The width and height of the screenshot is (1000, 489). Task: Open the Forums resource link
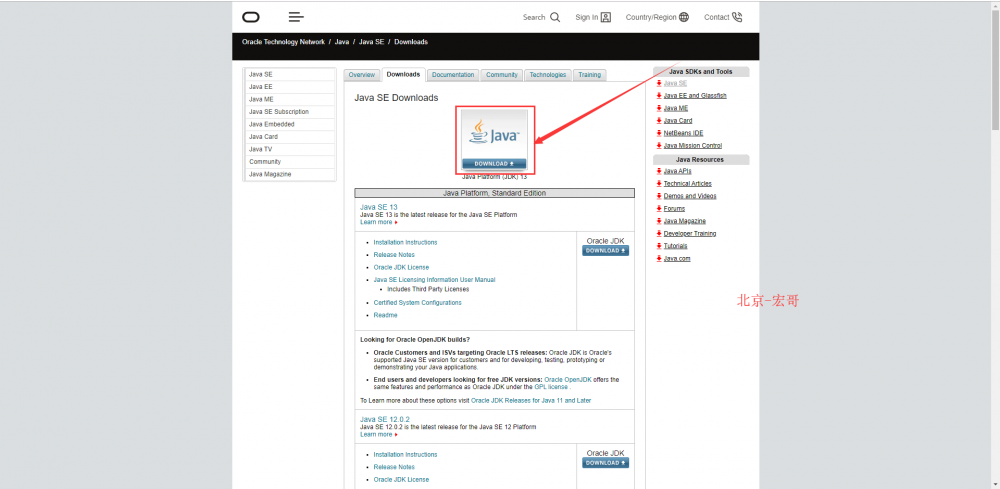point(675,208)
